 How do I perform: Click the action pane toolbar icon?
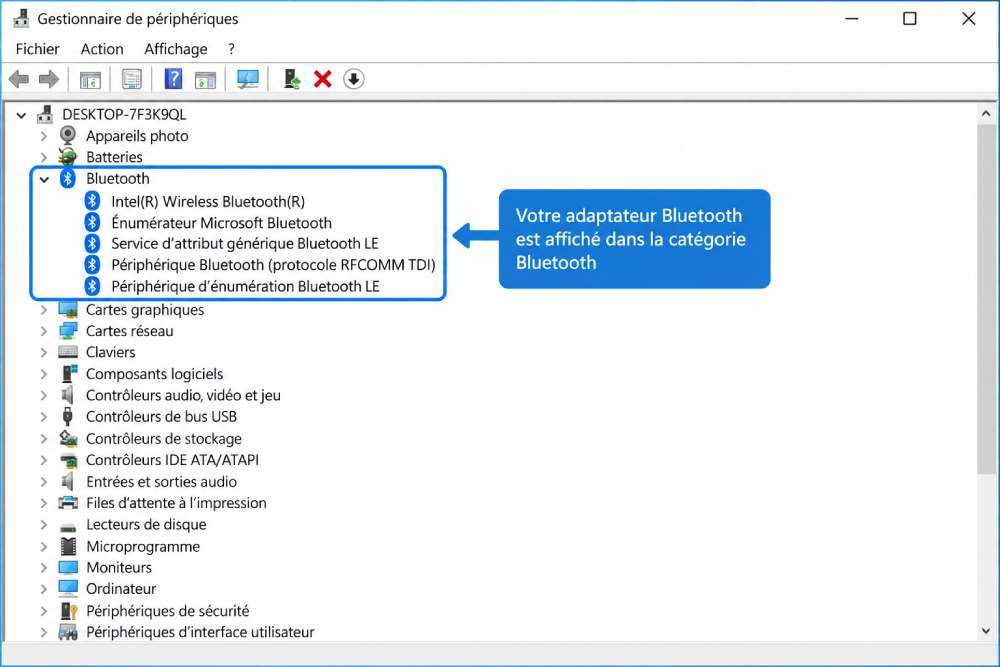point(205,80)
